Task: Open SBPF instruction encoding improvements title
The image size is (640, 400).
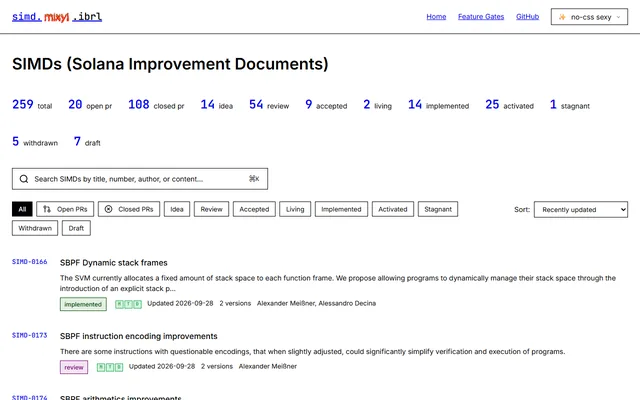Action: pyautogui.click(x=139, y=336)
